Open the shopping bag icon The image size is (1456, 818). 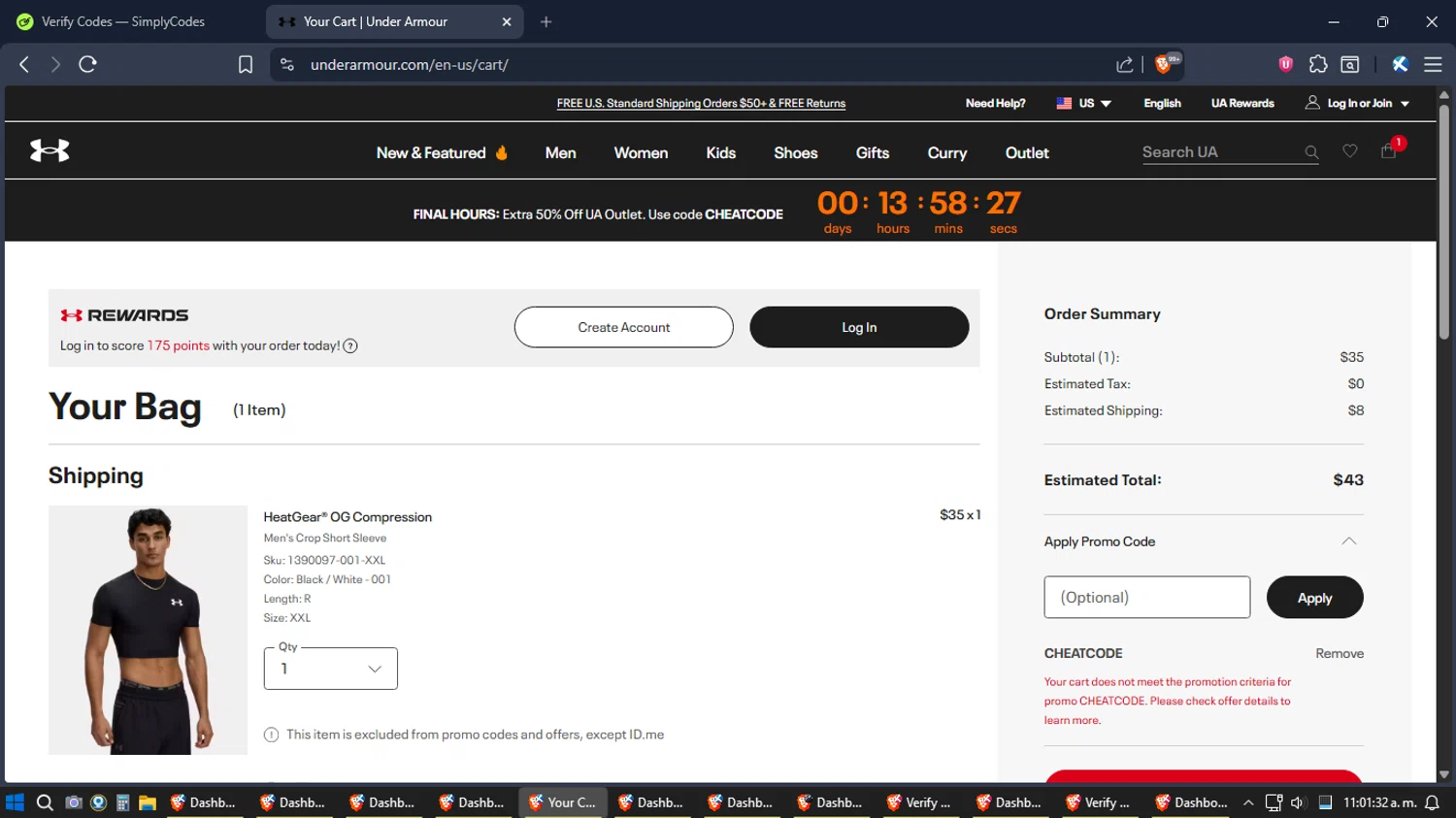click(x=1389, y=150)
